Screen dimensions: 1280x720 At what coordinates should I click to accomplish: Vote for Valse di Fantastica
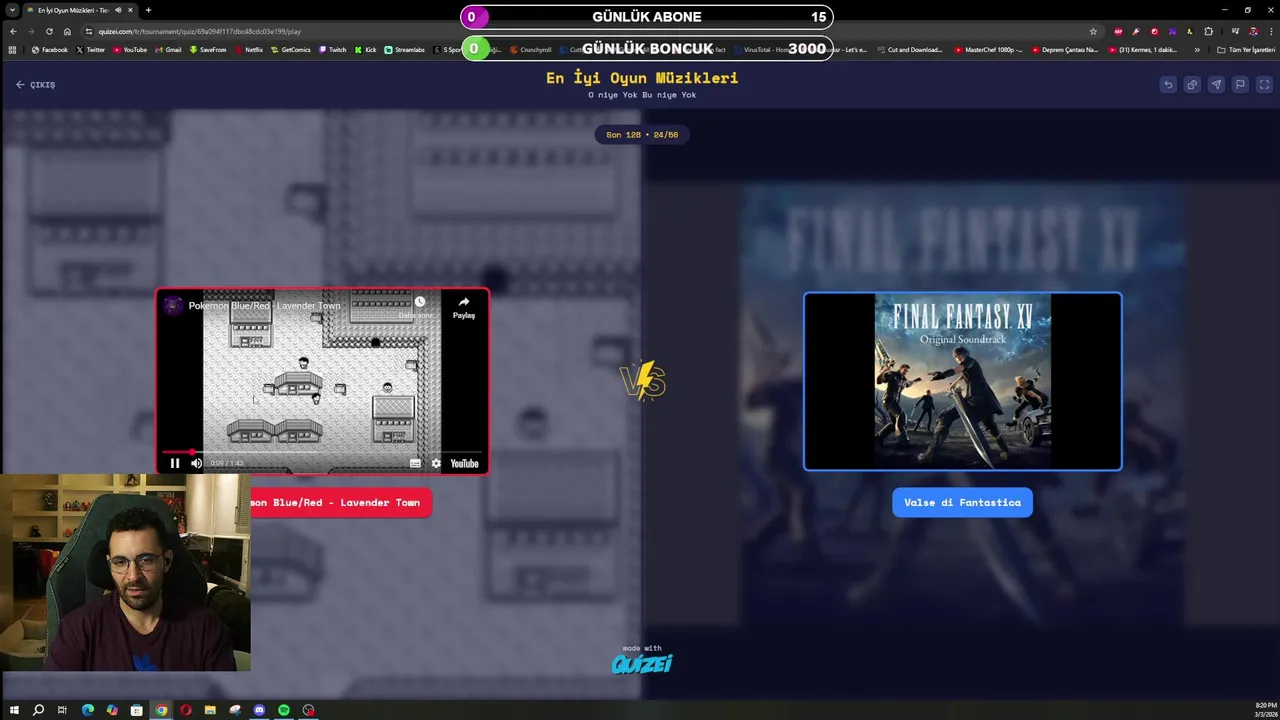click(x=962, y=503)
